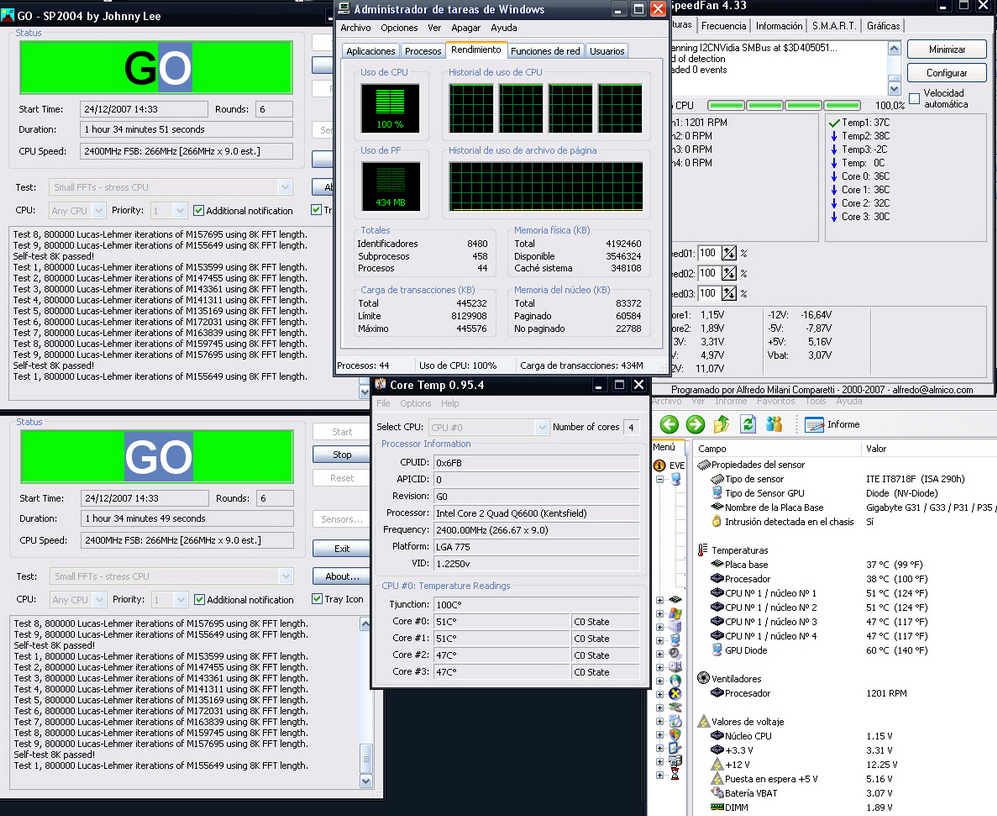Viewport: 997px width, 816px height.
Task: Click the DirectX X icon in Everest tree
Action: [x=675, y=694]
